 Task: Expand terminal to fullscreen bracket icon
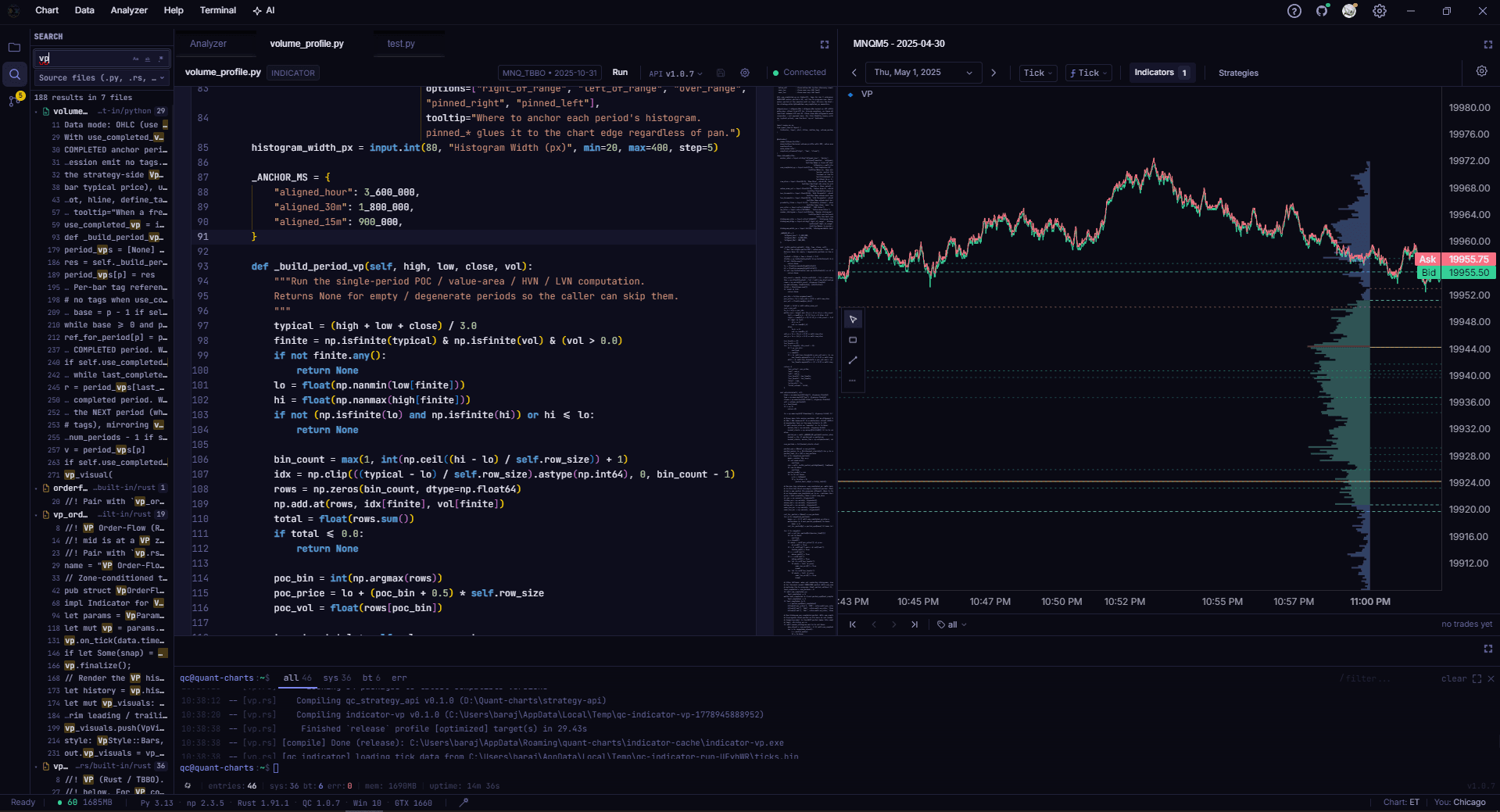tap(1477, 678)
